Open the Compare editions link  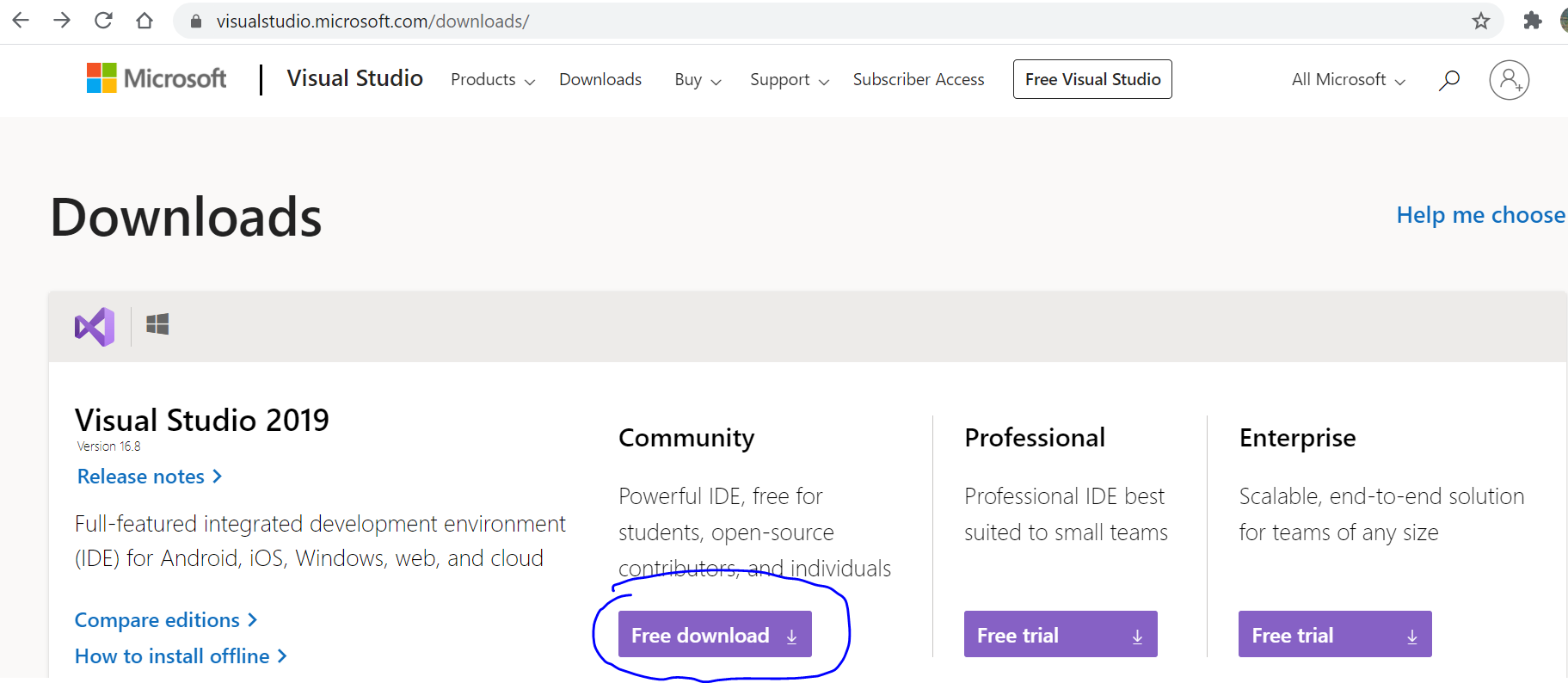tap(166, 620)
